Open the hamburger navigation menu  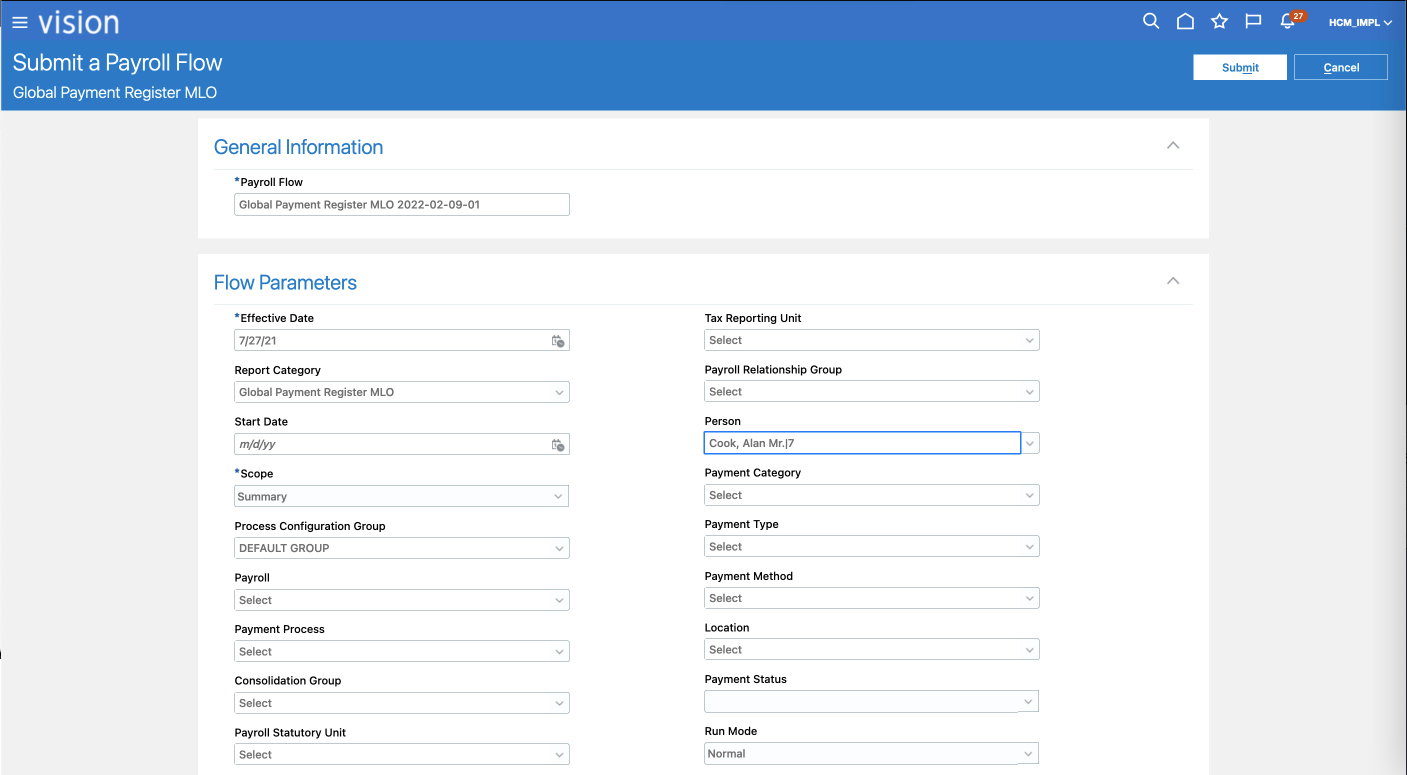point(20,22)
